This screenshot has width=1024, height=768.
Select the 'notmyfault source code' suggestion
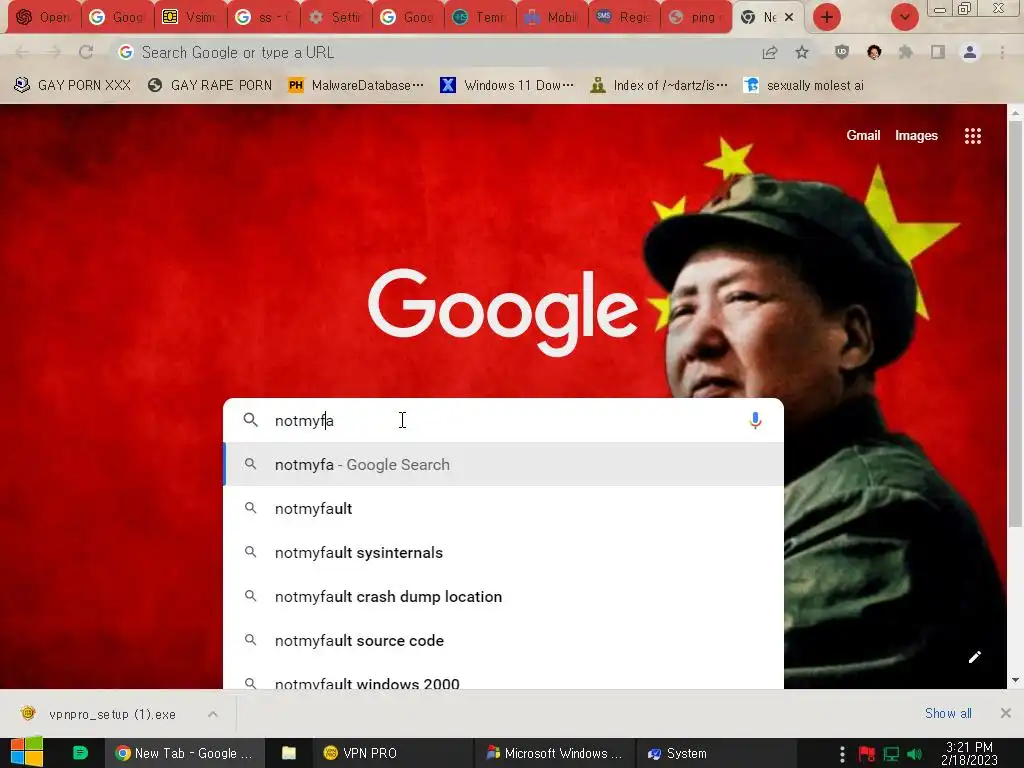tap(503, 641)
